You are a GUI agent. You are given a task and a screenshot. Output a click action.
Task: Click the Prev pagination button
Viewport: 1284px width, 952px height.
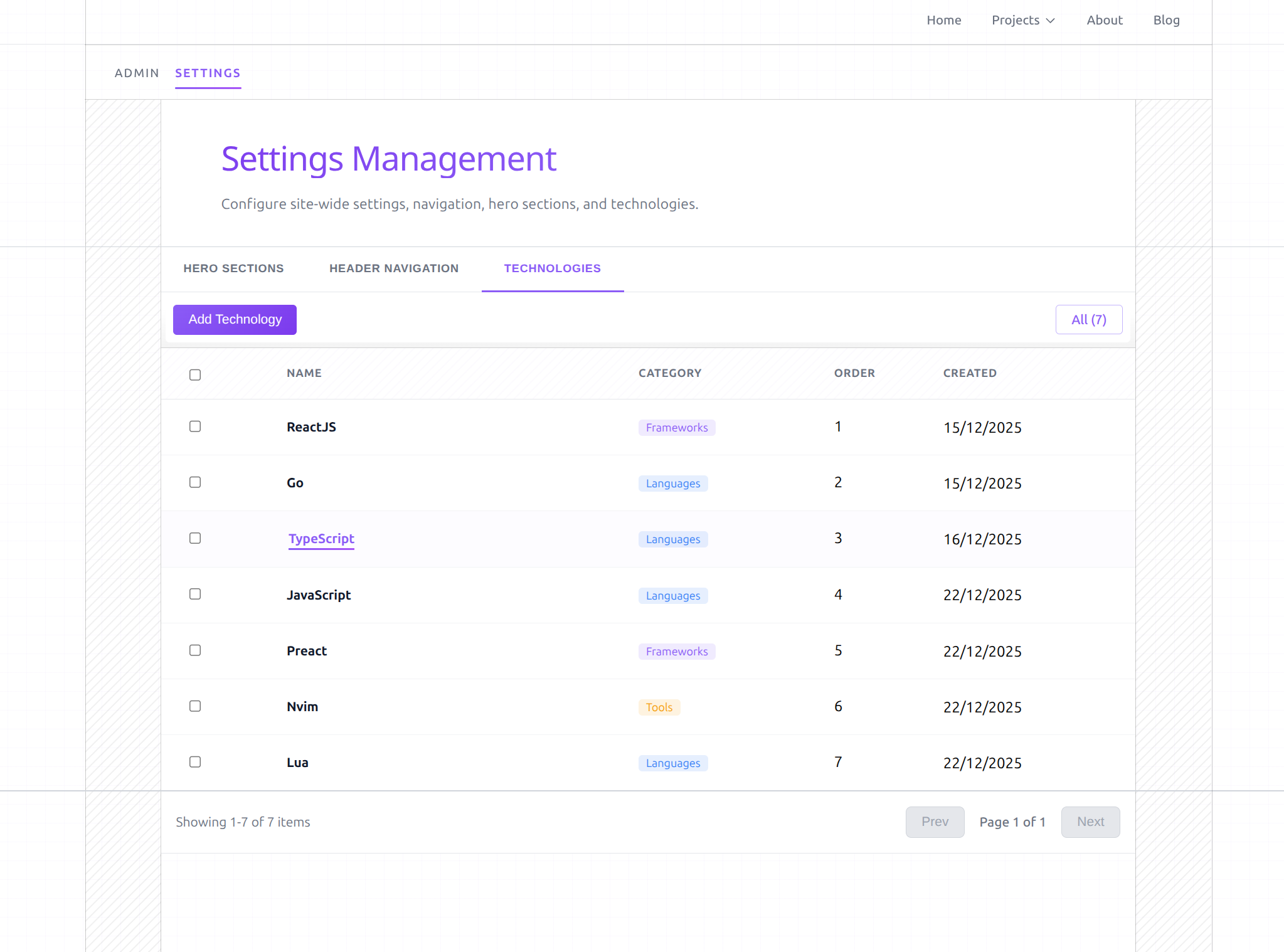pos(935,822)
